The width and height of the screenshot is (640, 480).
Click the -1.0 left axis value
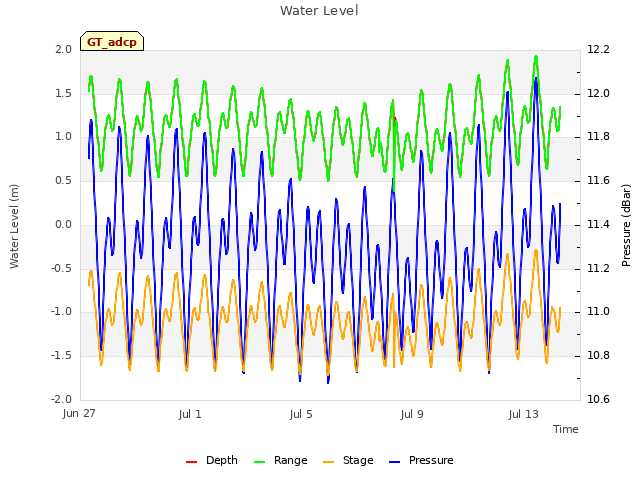62,312
